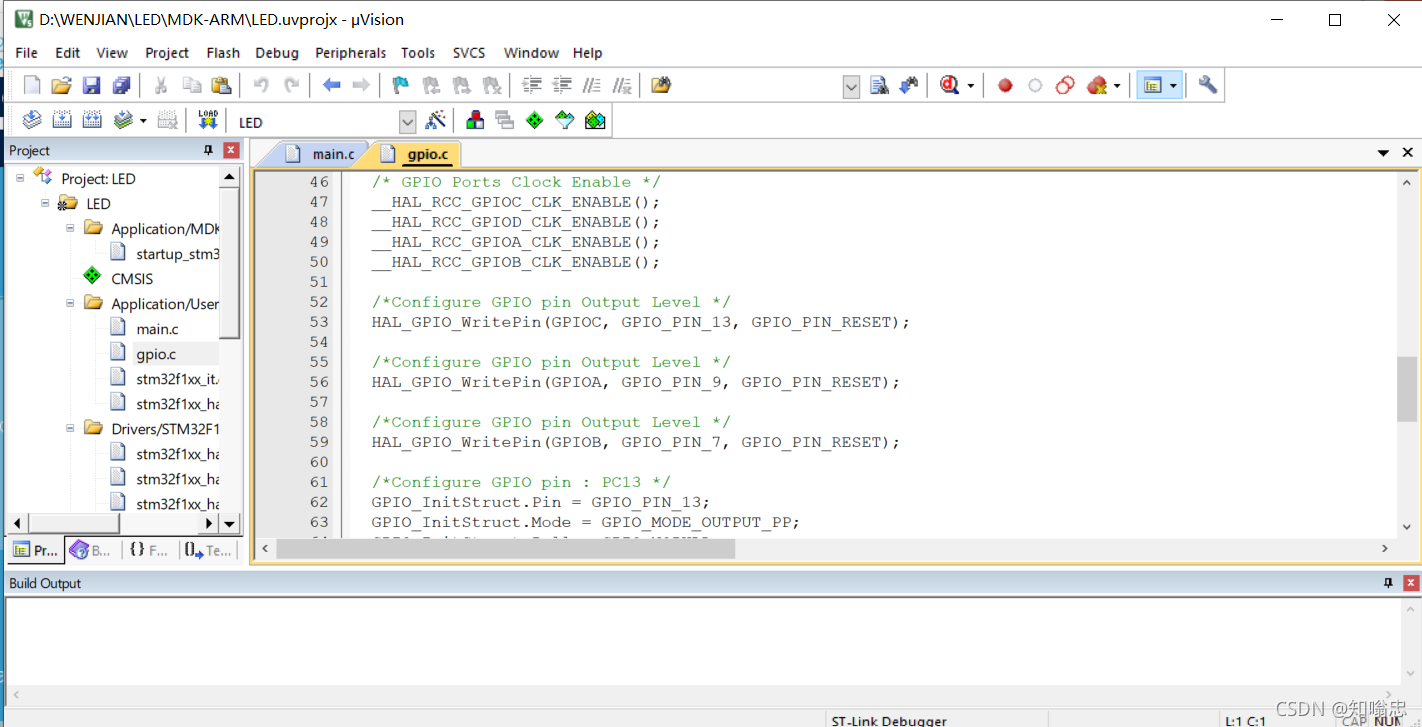Collapse the Application/User group
The image size is (1422, 727).
click(70, 302)
